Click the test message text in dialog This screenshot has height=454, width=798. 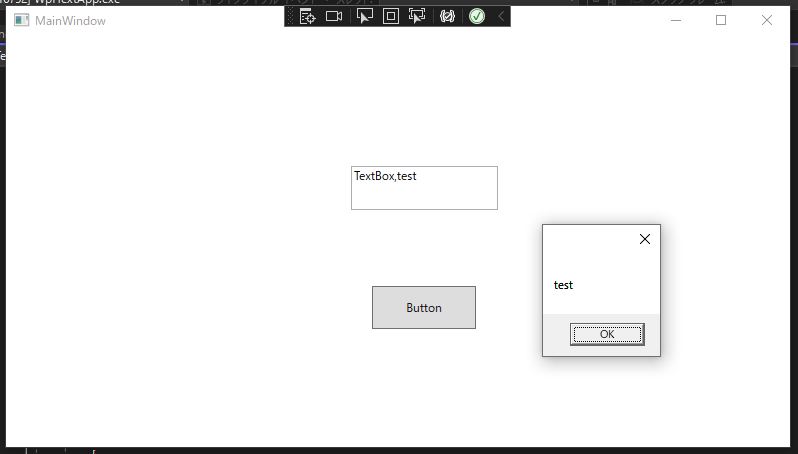coord(564,285)
